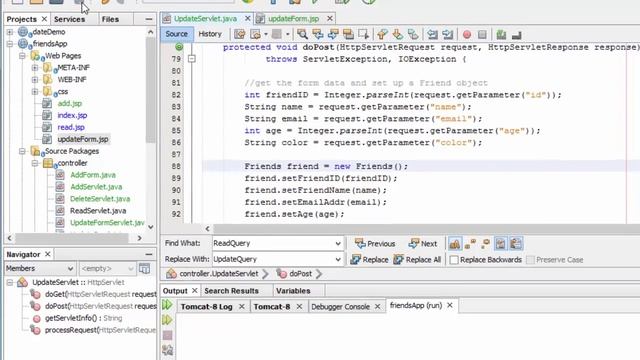Toggle Bookmark on the current line
Screen dimensions: 640x360
tap(413, 34)
